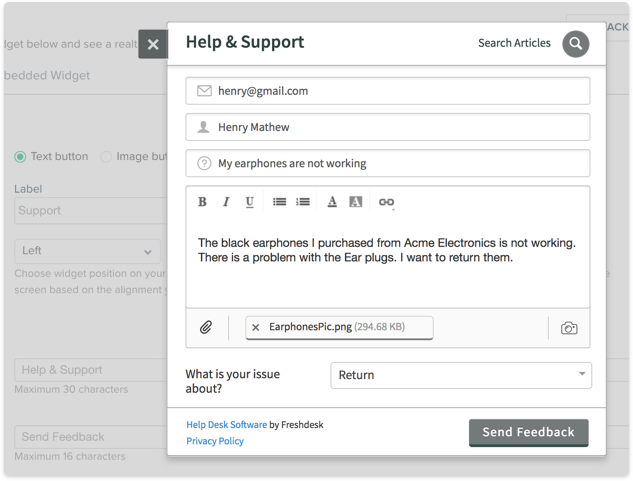Screen dimensions: 633x481
Task: Open the text color picker
Action: pos(332,202)
